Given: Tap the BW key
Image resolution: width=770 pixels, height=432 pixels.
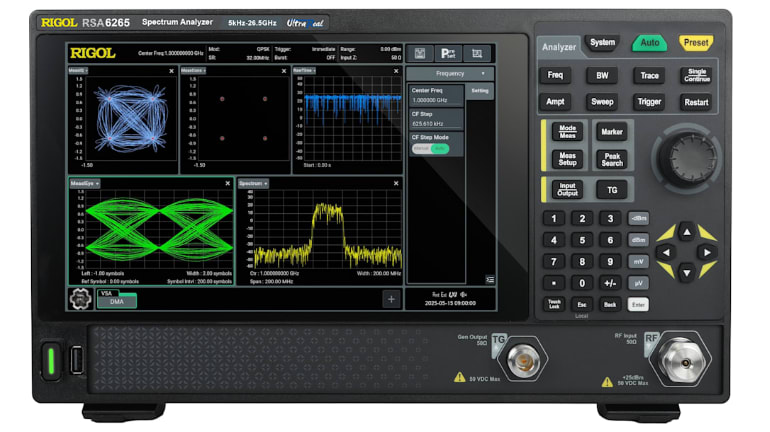Looking at the screenshot, I should (602, 75).
